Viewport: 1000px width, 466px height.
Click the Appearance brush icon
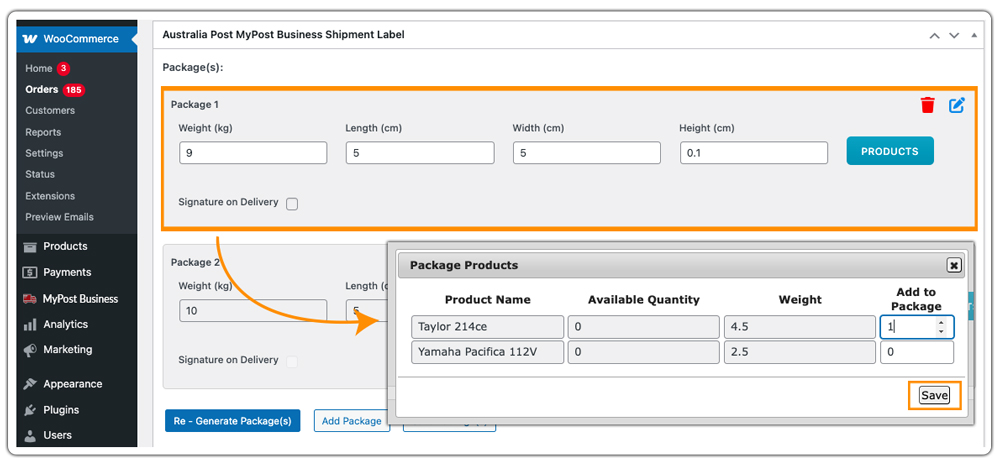tap(30, 384)
